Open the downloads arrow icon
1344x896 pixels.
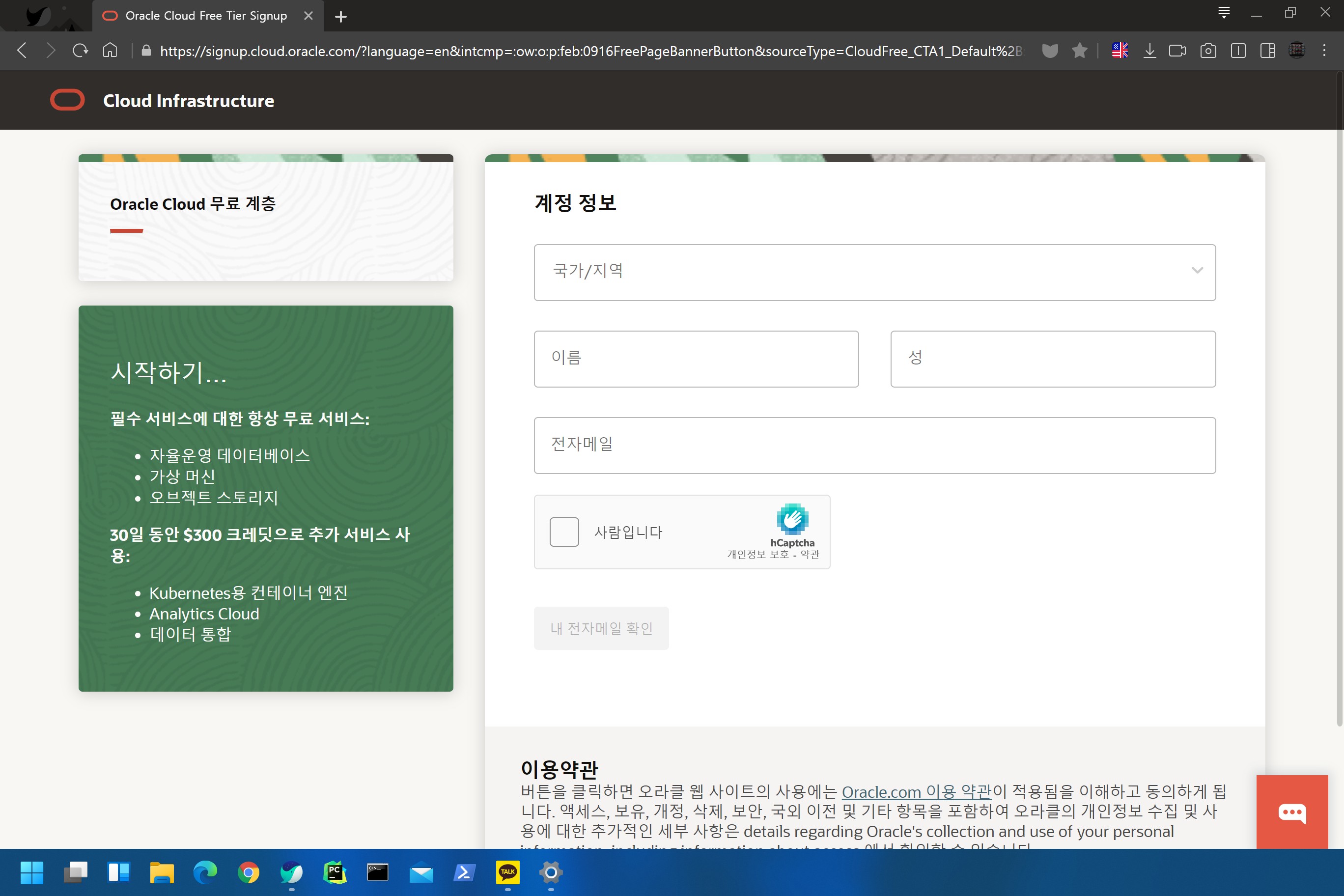[1149, 51]
